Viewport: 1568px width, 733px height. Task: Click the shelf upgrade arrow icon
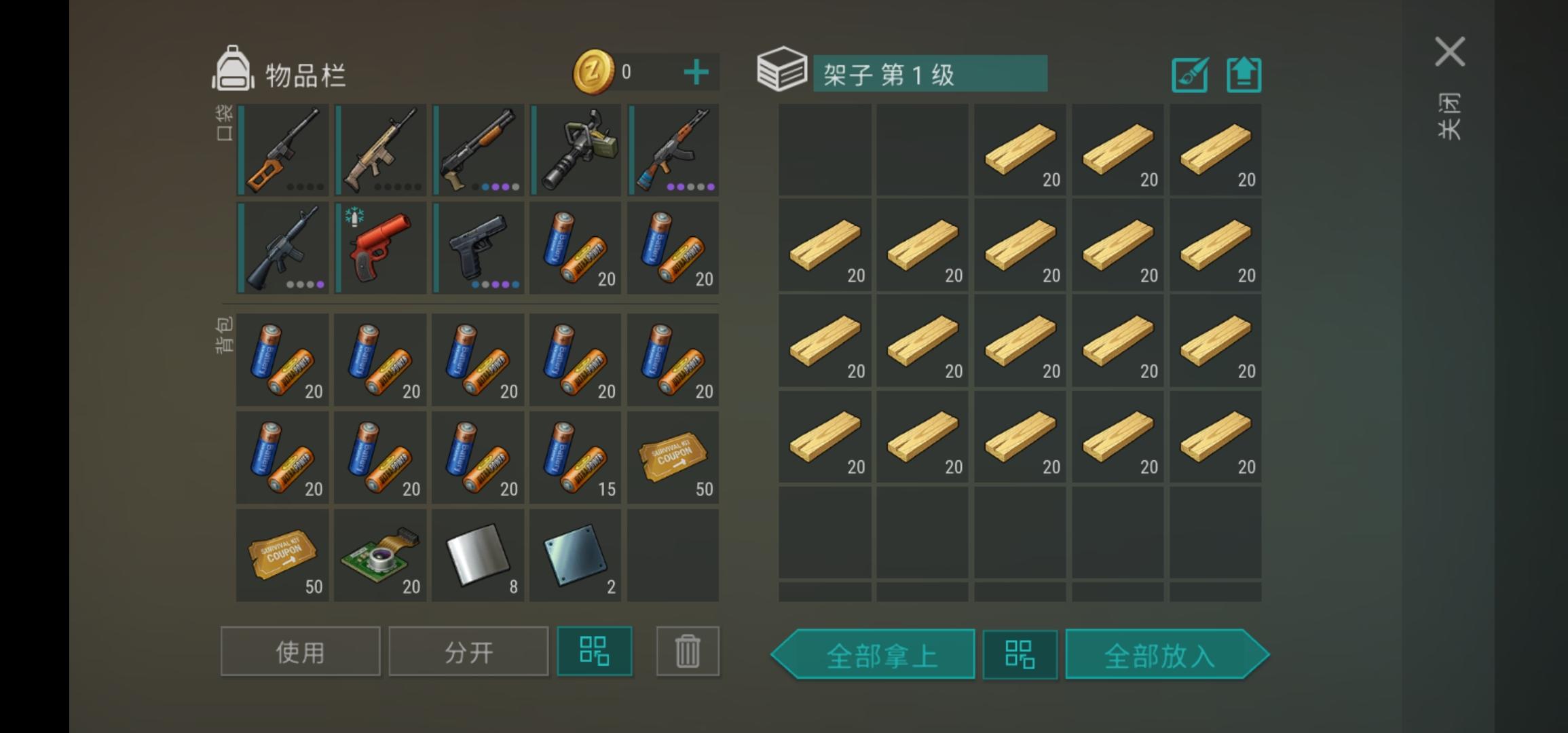(x=1244, y=75)
